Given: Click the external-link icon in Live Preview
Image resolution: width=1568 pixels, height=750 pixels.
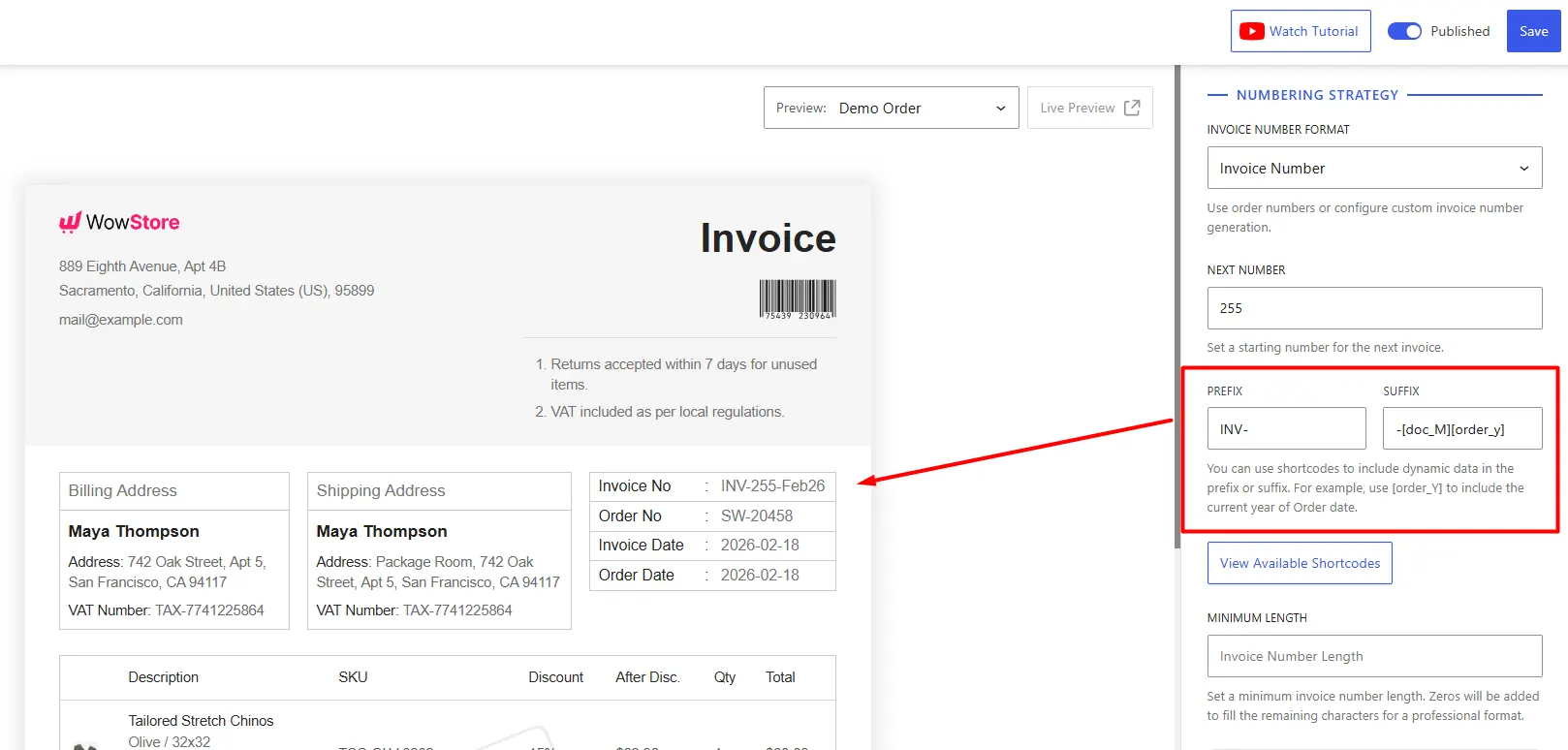Looking at the screenshot, I should [1132, 108].
